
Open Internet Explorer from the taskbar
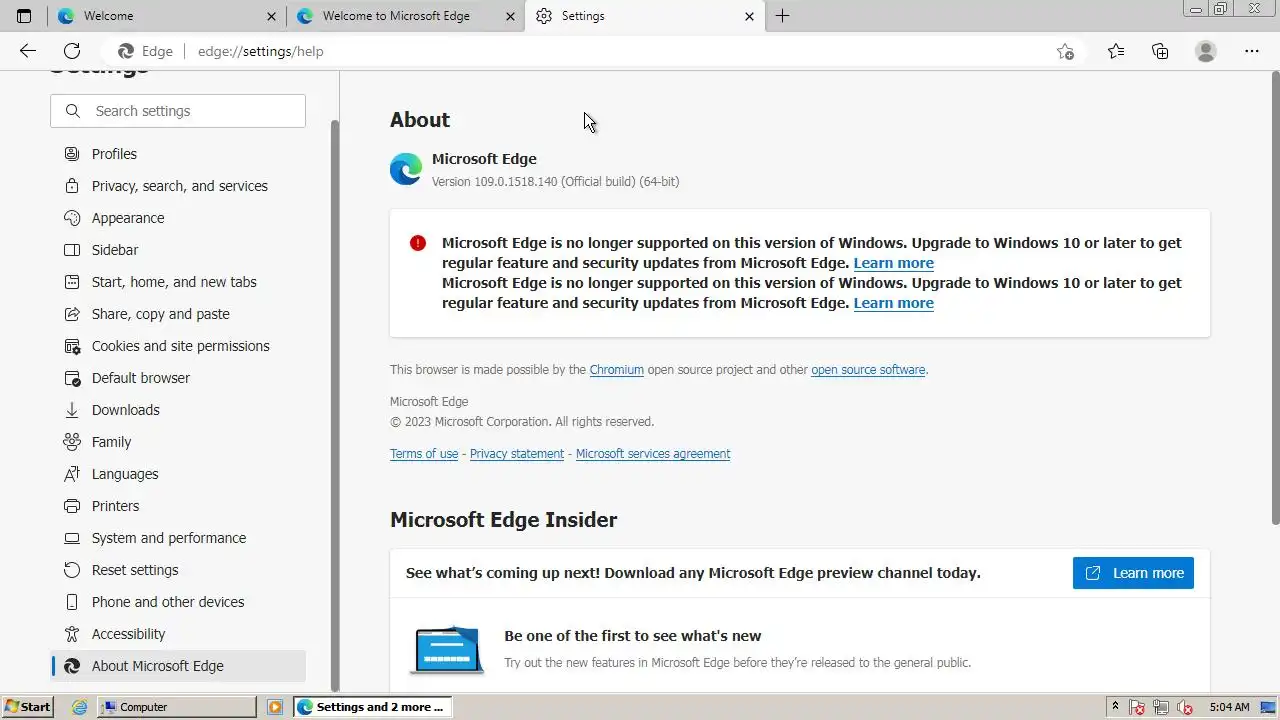click(80, 707)
